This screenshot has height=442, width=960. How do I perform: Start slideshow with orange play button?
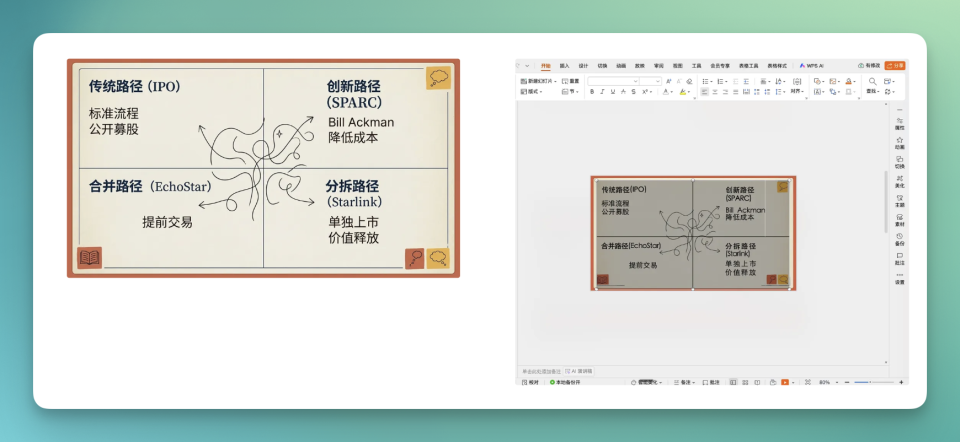point(785,382)
